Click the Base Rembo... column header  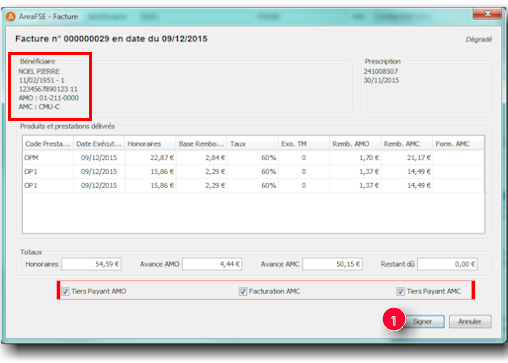click(202, 144)
